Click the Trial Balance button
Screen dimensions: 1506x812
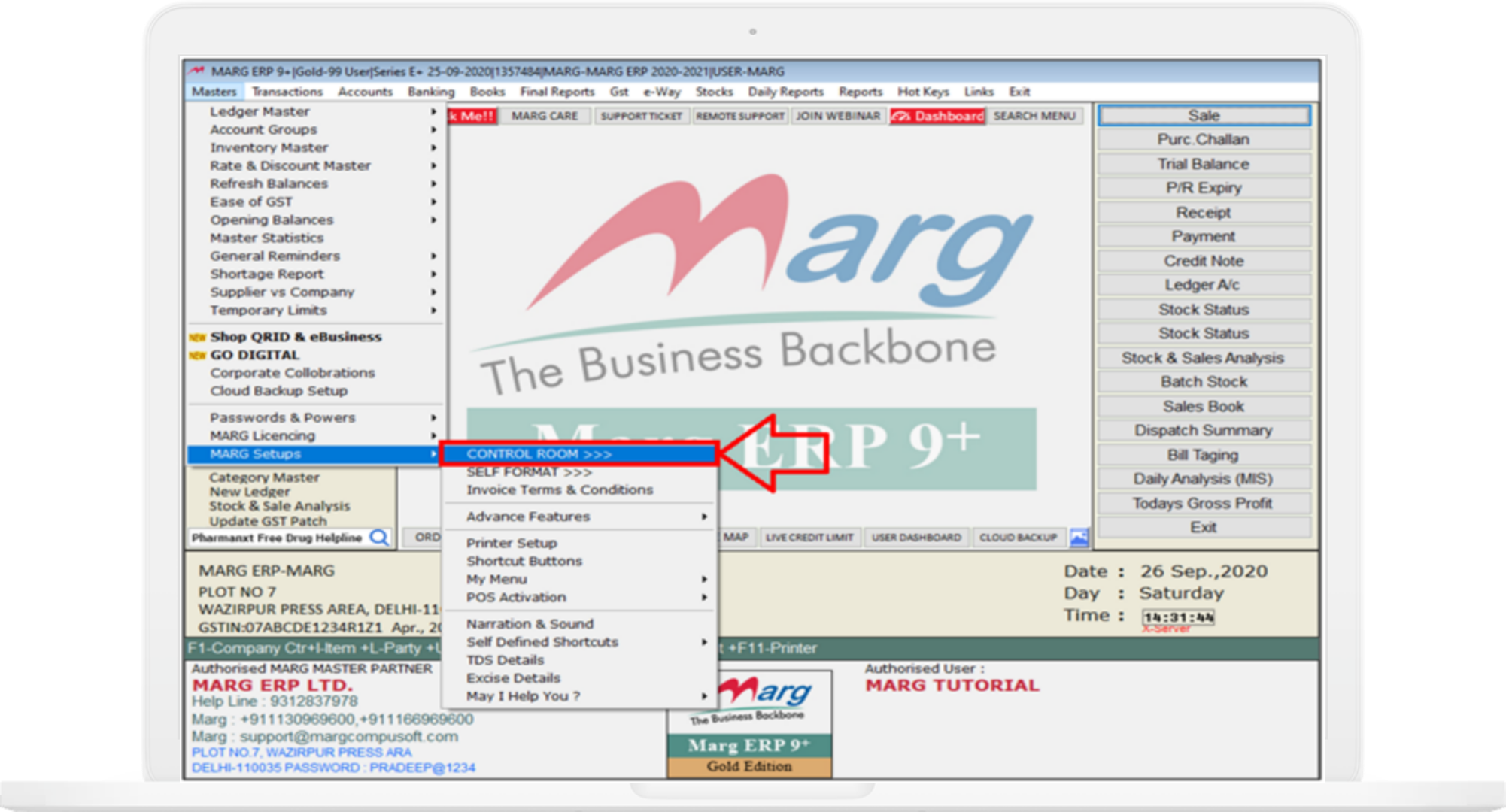1203,164
